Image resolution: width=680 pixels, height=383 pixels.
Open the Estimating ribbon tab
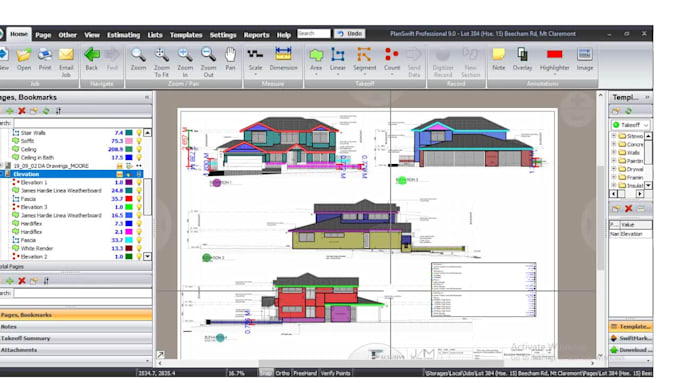(x=124, y=35)
